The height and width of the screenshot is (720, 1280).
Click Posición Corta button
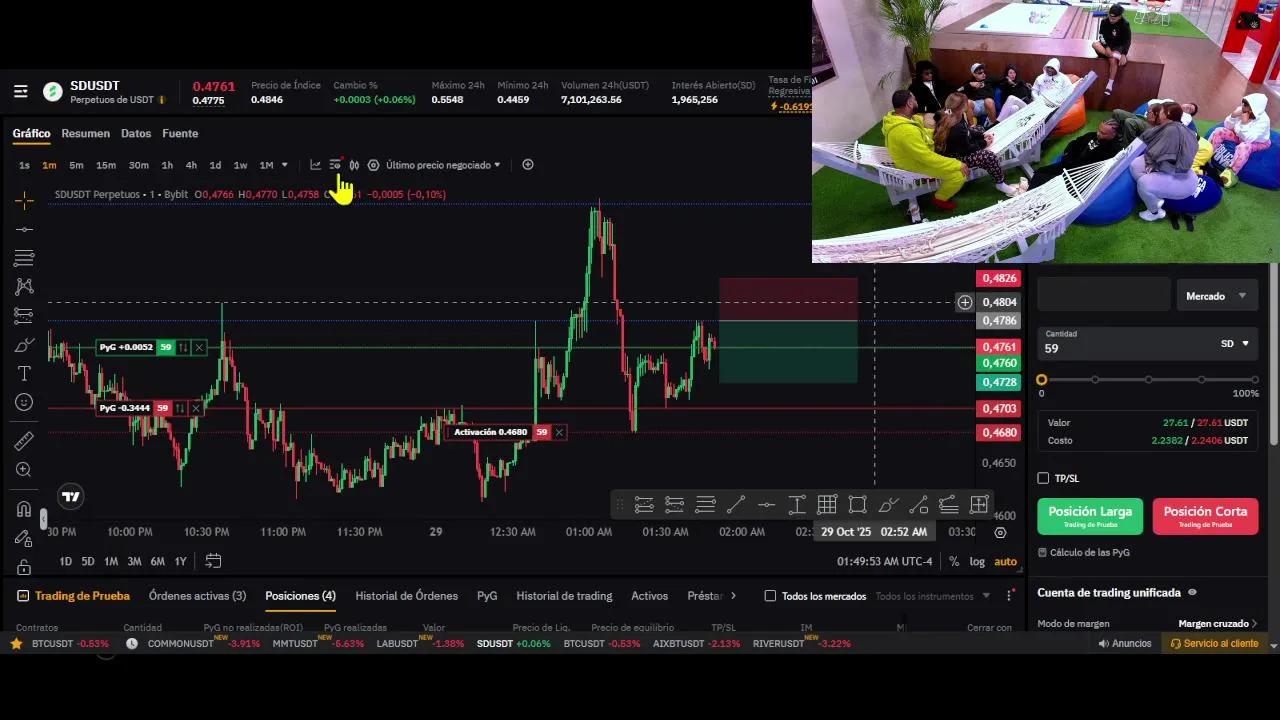tap(1205, 516)
